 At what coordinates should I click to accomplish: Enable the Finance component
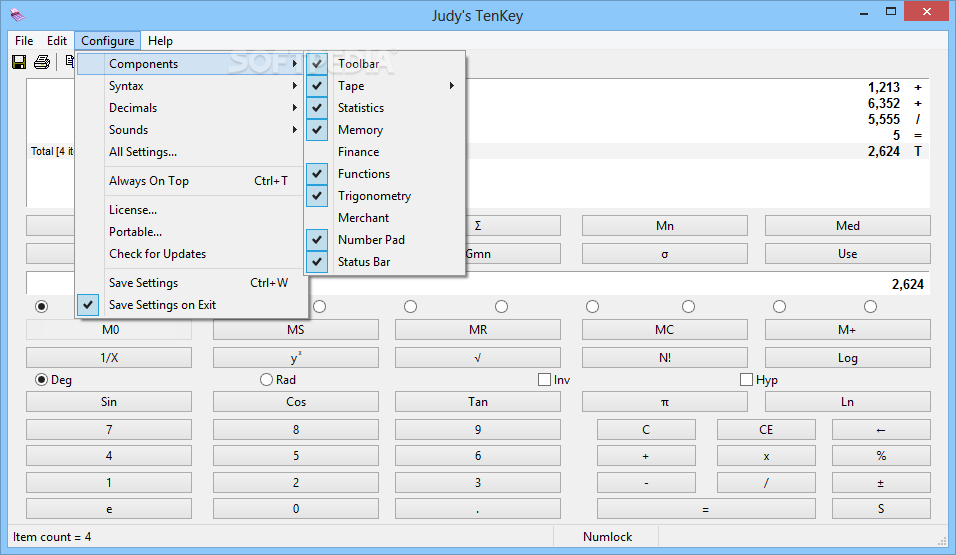tap(385, 152)
